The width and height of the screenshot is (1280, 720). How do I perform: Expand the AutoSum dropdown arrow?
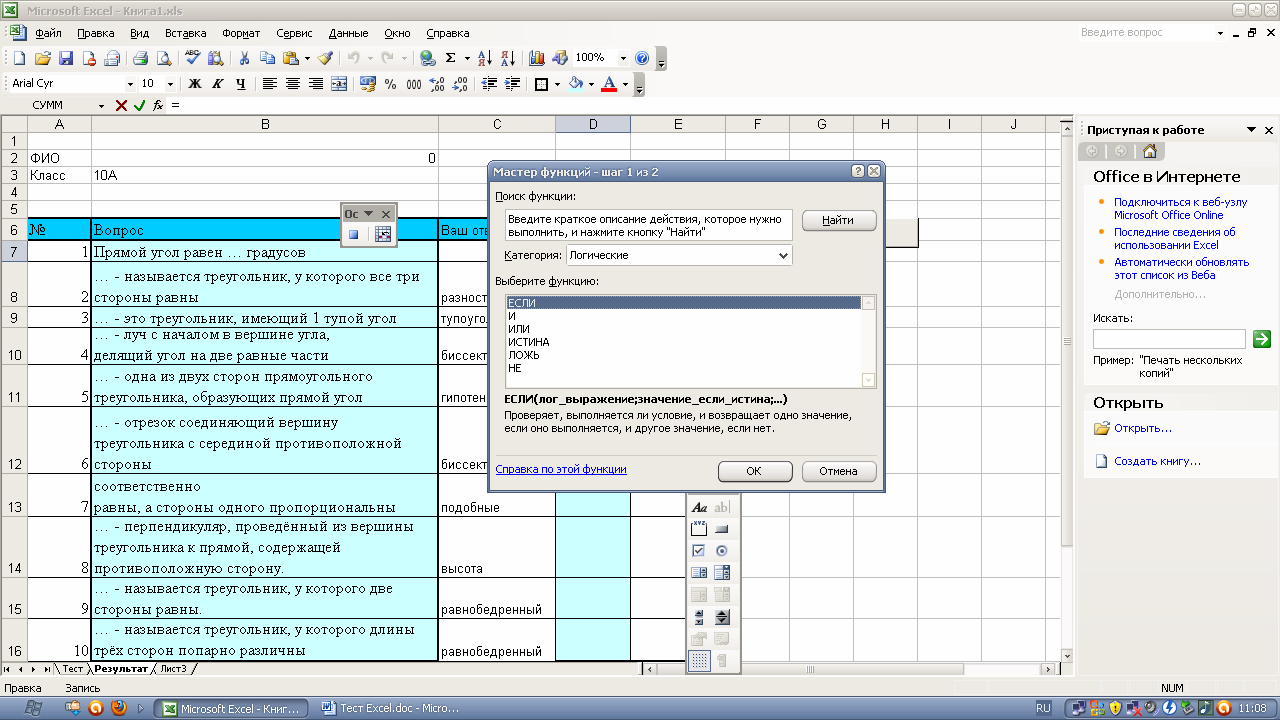coord(466,58)
